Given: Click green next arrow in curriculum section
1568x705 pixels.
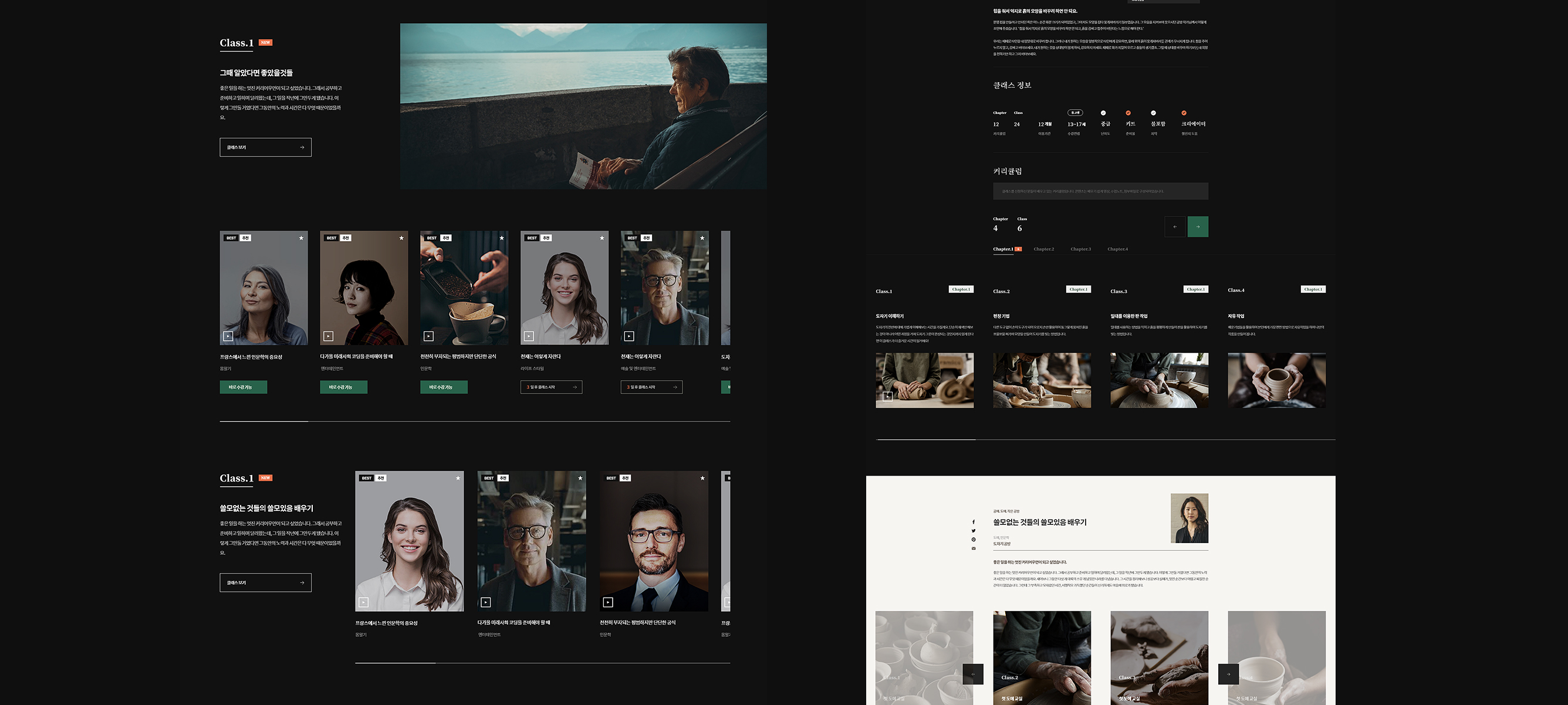Looking at the screenshot, I should pos(1197,227).
